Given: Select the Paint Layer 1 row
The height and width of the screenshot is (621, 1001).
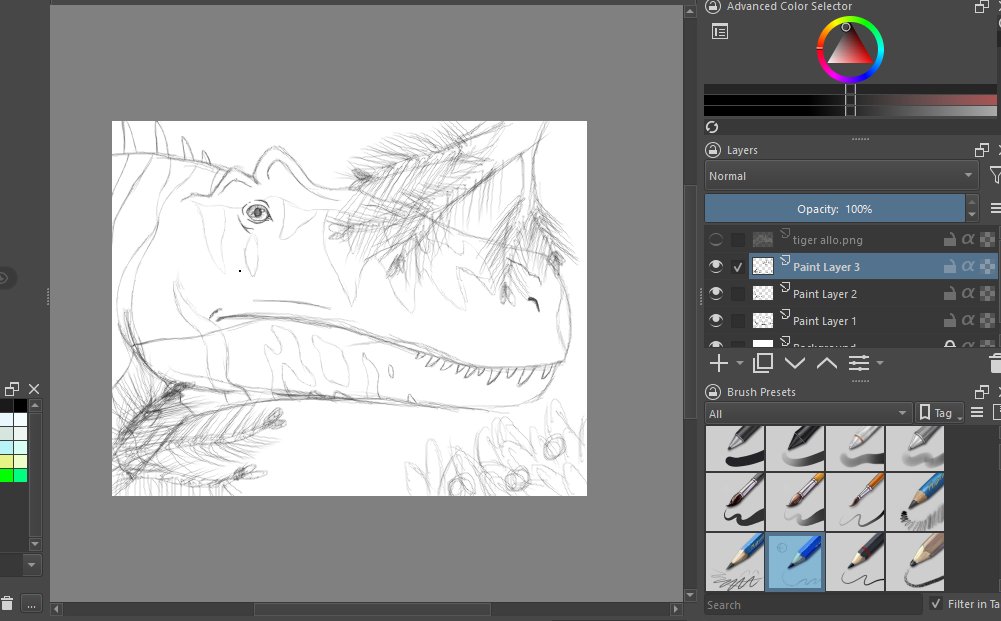Looking at the screenshot, I should 872,320.
